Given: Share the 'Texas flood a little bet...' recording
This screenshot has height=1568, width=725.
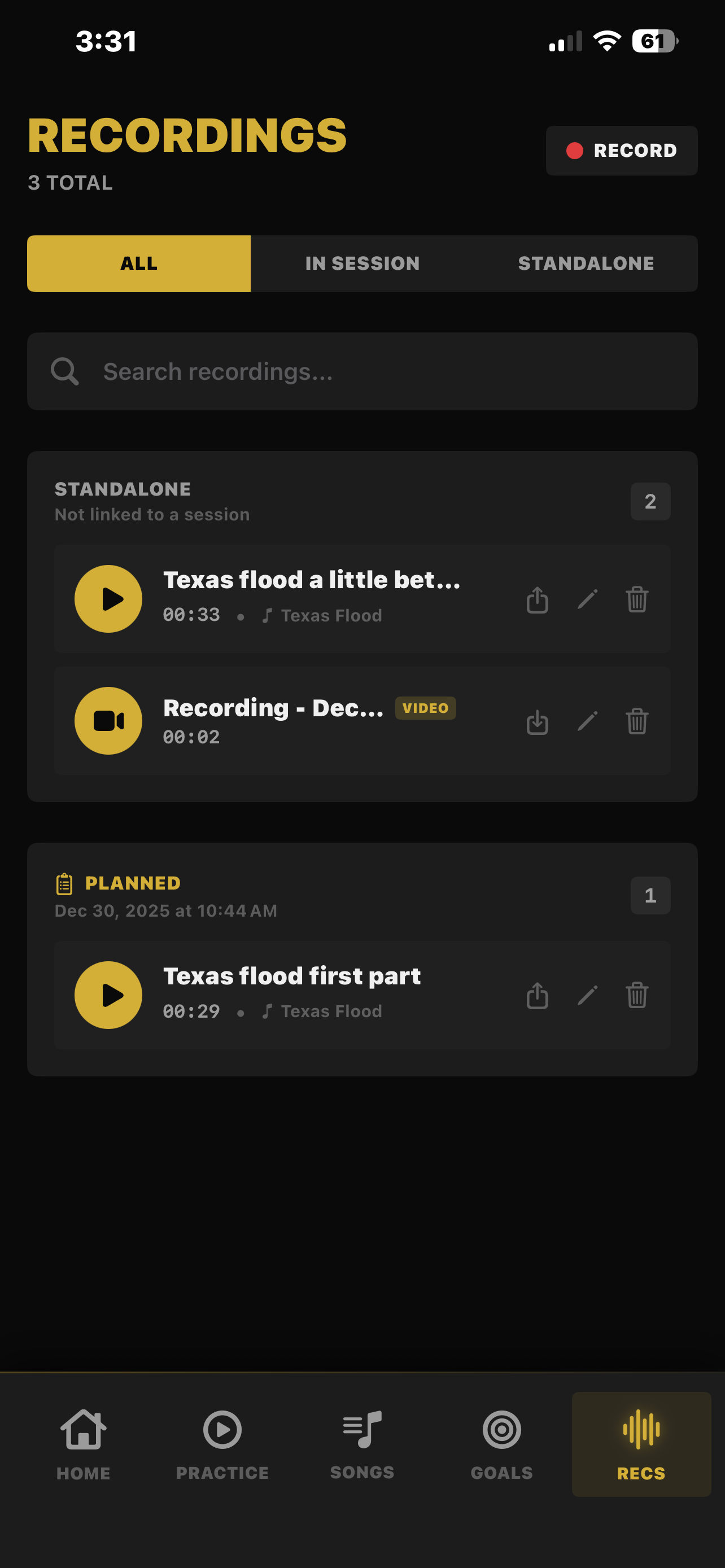Looking at the screenshot, I should click(x=537, y=599).
